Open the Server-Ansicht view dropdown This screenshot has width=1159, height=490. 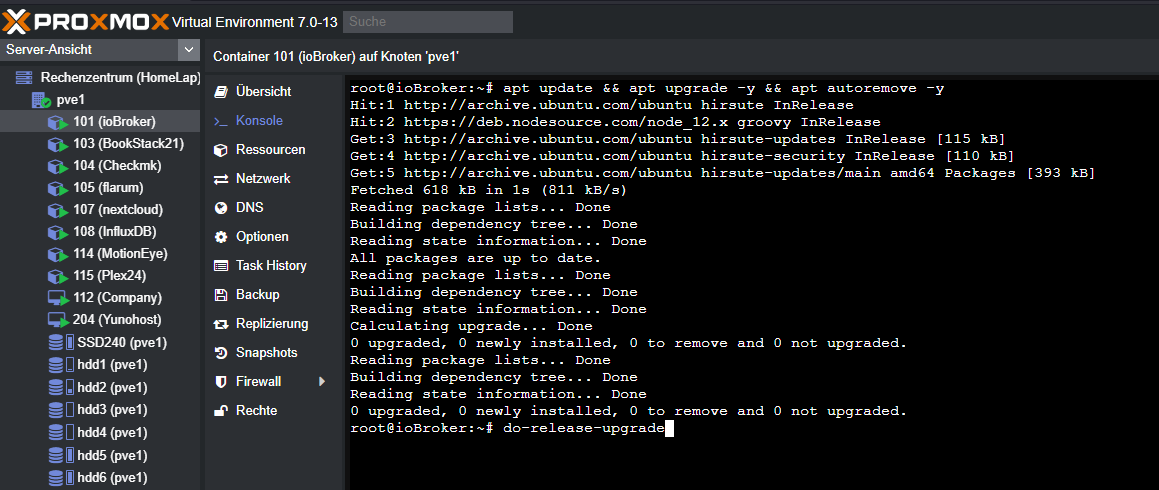click(188, 50)
